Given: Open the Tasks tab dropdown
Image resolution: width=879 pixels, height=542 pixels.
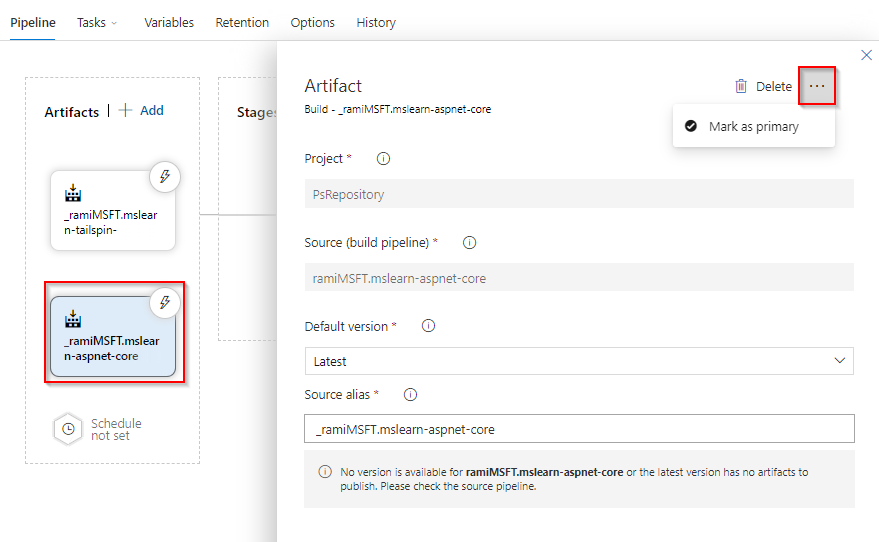Looking at the screenshot, I should pos(97,22).
